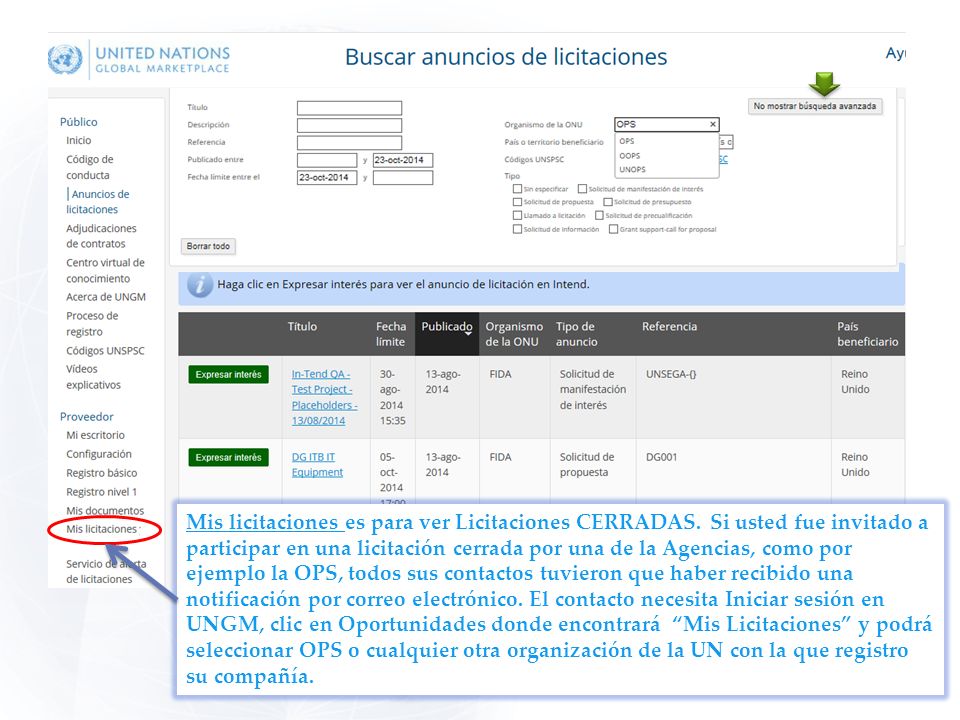Image resolution: width=960 pixels, height=720 pixels.
Task: Click the País beneficiario column header
Action: tap(868, 334)
